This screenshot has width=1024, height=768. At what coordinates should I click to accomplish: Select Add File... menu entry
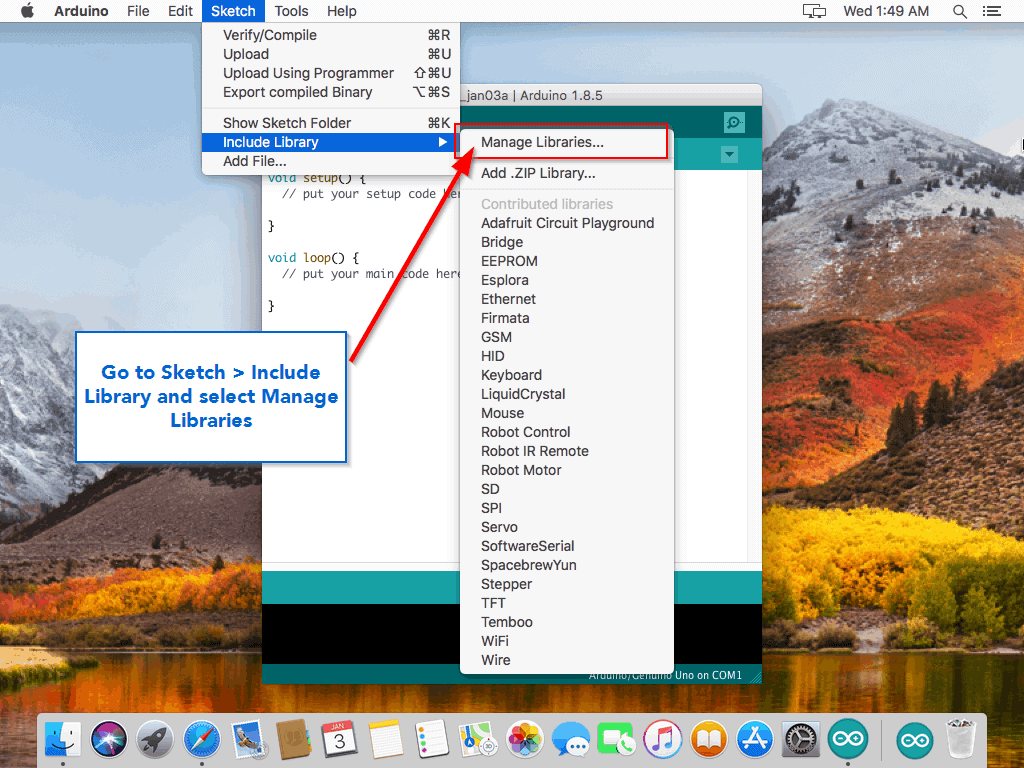(331, 161)
